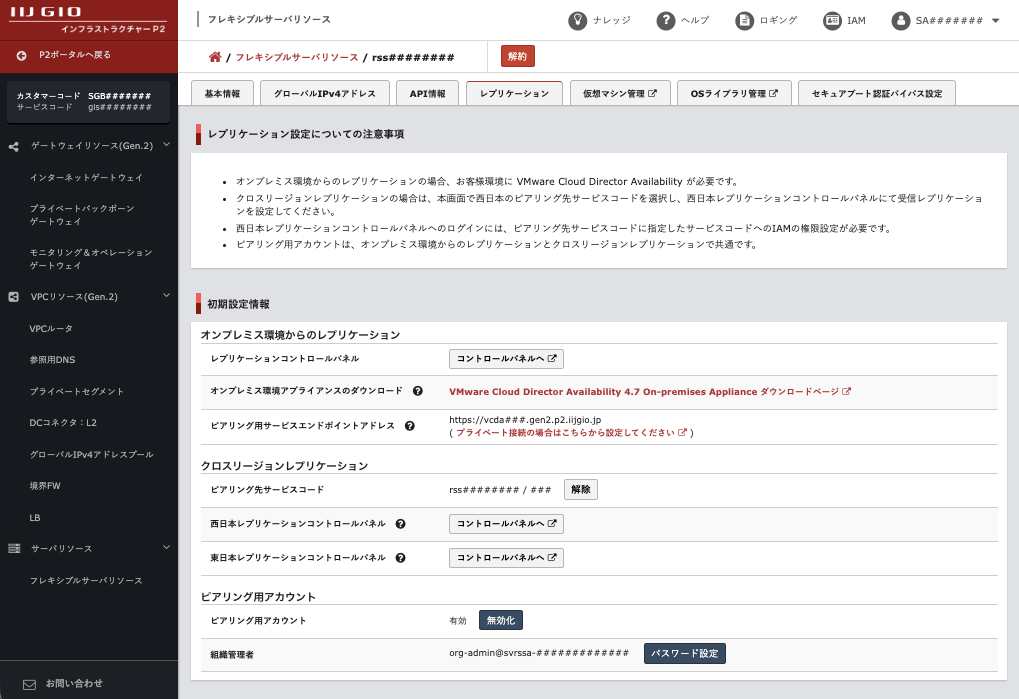Open the 西日本 コントロールパネルへ button
The image size is (1019, 699).
pyautogui.click(x=506, y=524)
